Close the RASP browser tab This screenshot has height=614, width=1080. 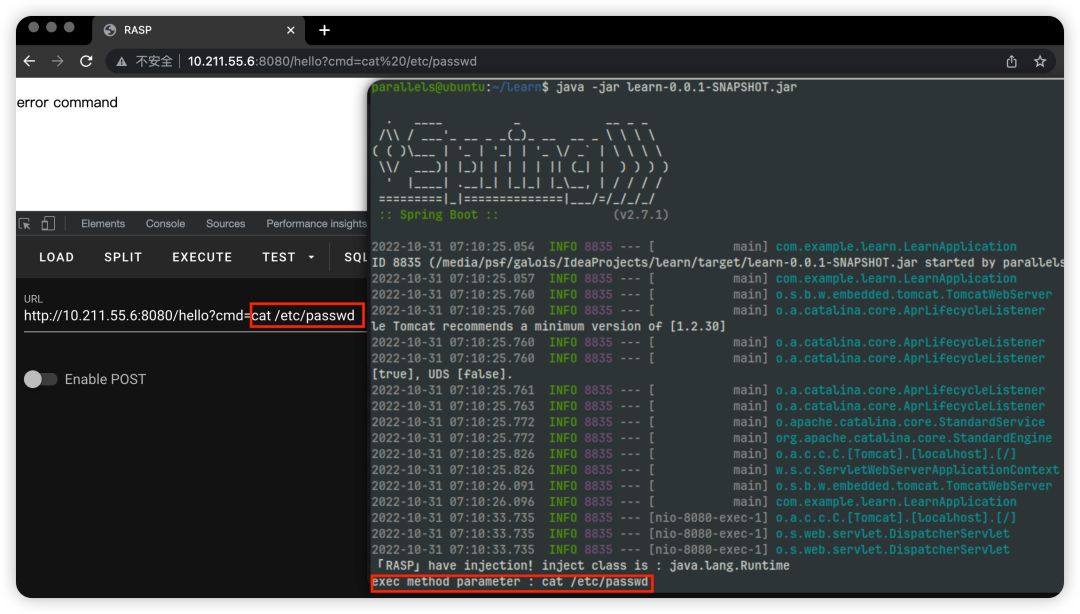(291, 30)
